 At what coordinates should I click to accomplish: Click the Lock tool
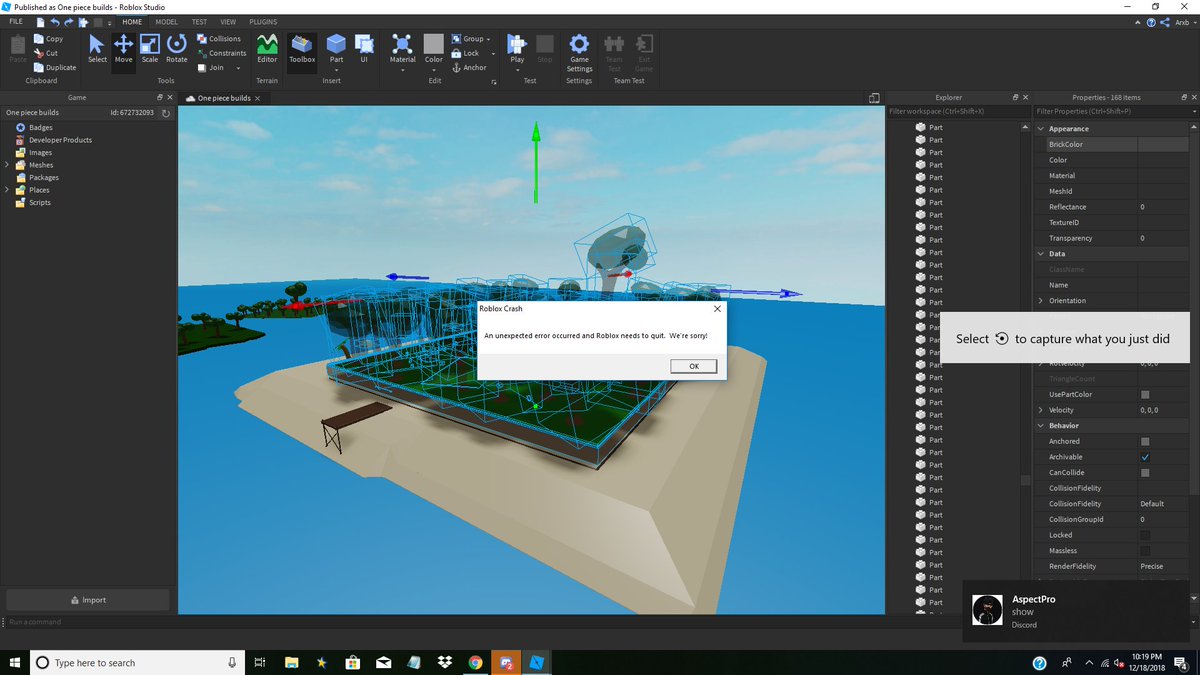tap(466, 53)
